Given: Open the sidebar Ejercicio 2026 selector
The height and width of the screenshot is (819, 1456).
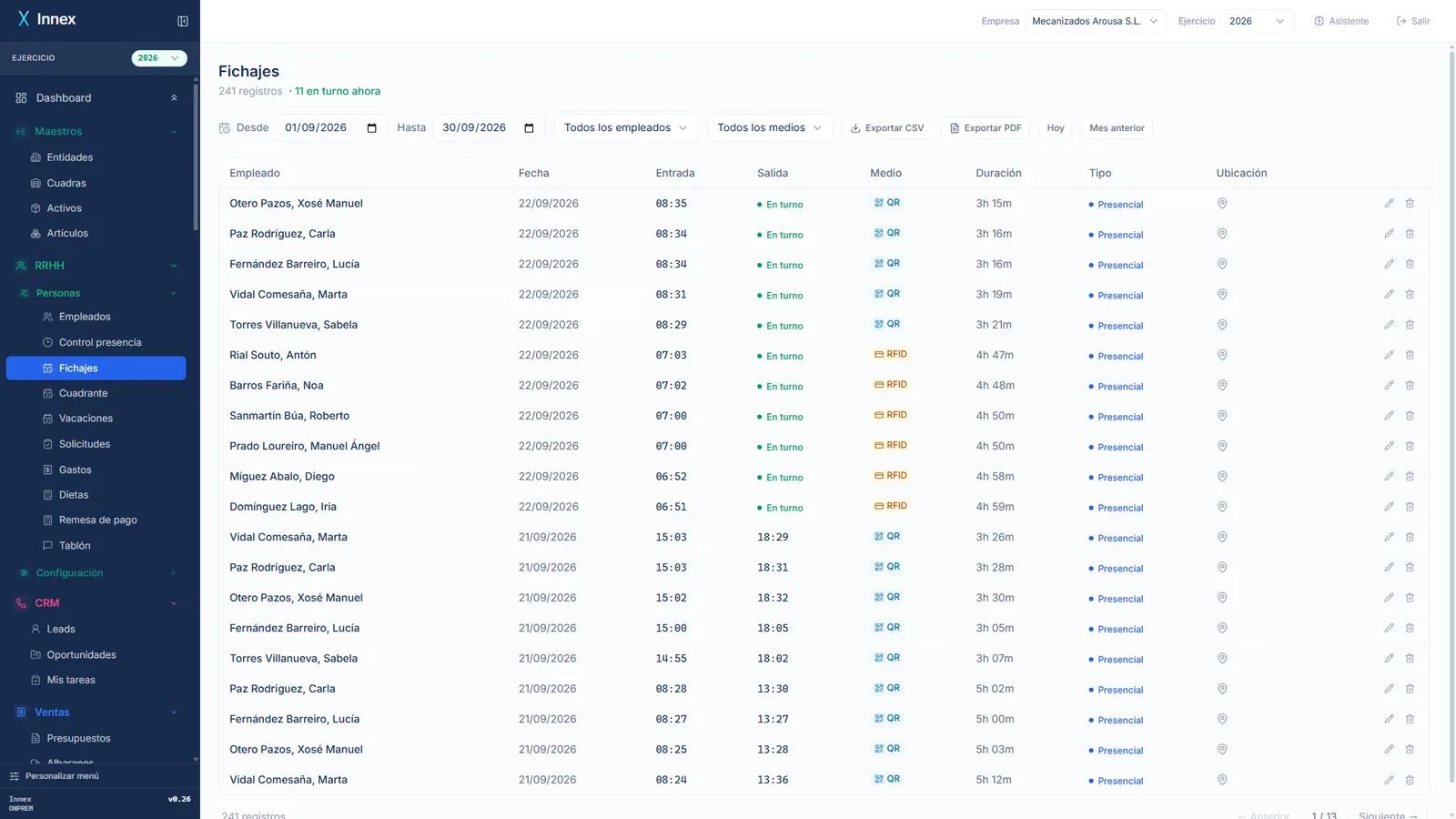Looking at the screenshot, I should (x=159, y=58).
